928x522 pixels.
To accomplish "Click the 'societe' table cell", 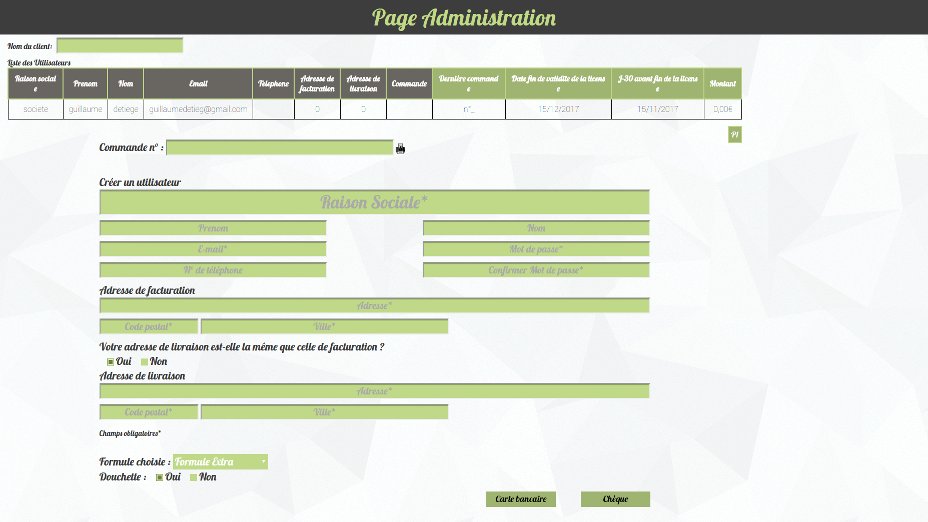I will point(36,109).
